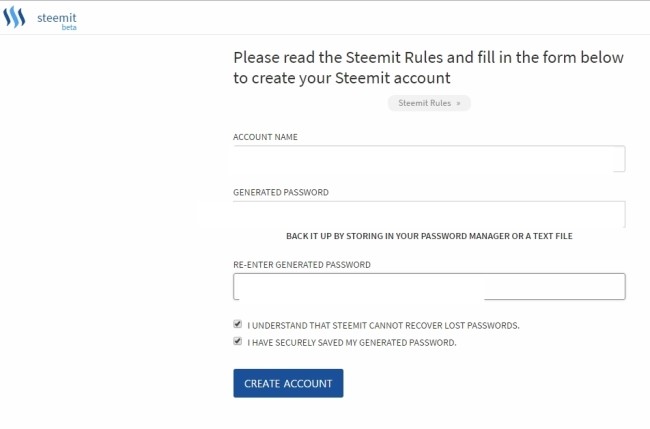Click the » chevron in Steemit Rules
The image size is (650, 429).
tap(458, 103)
